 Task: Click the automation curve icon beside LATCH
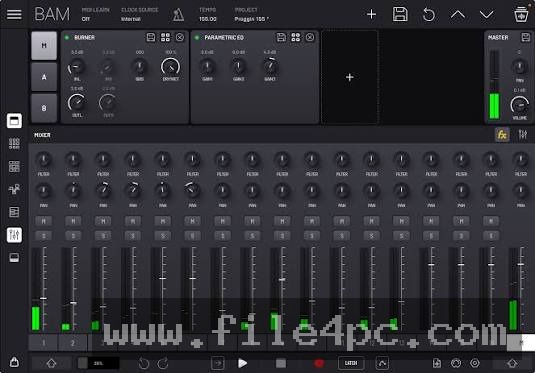382,363
